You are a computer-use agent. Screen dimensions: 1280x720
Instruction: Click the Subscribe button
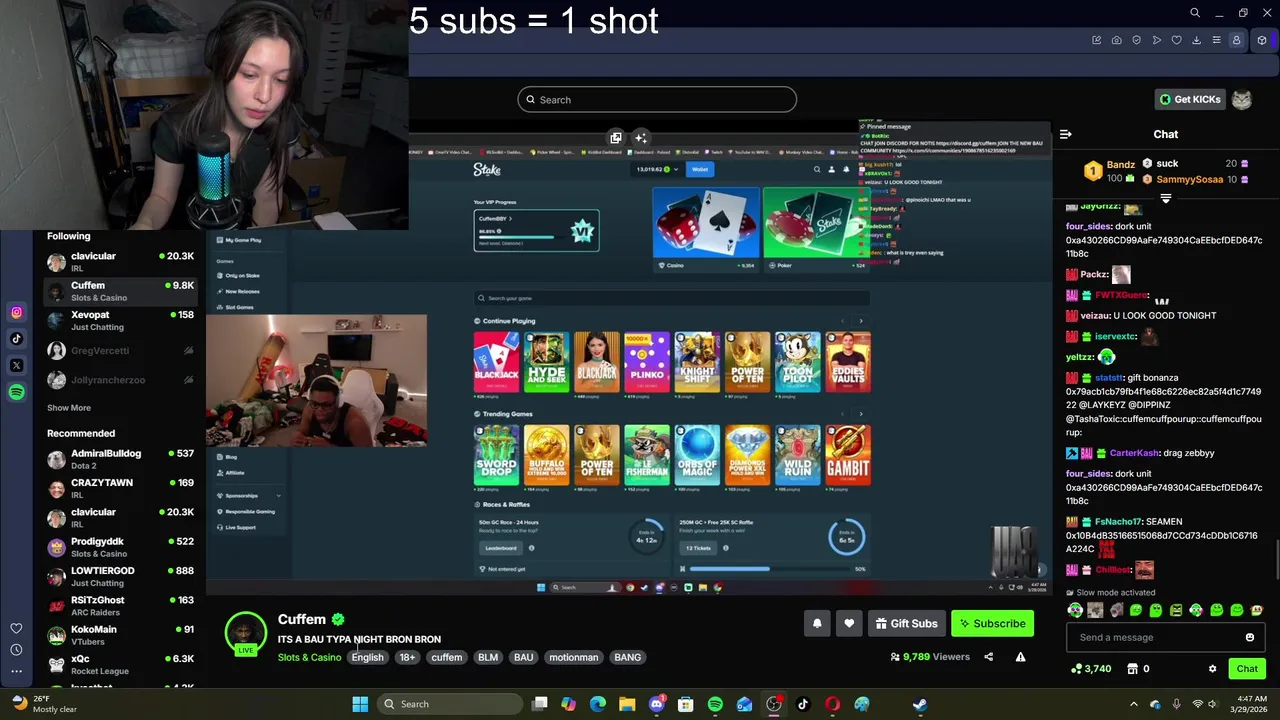pos(993,624)
